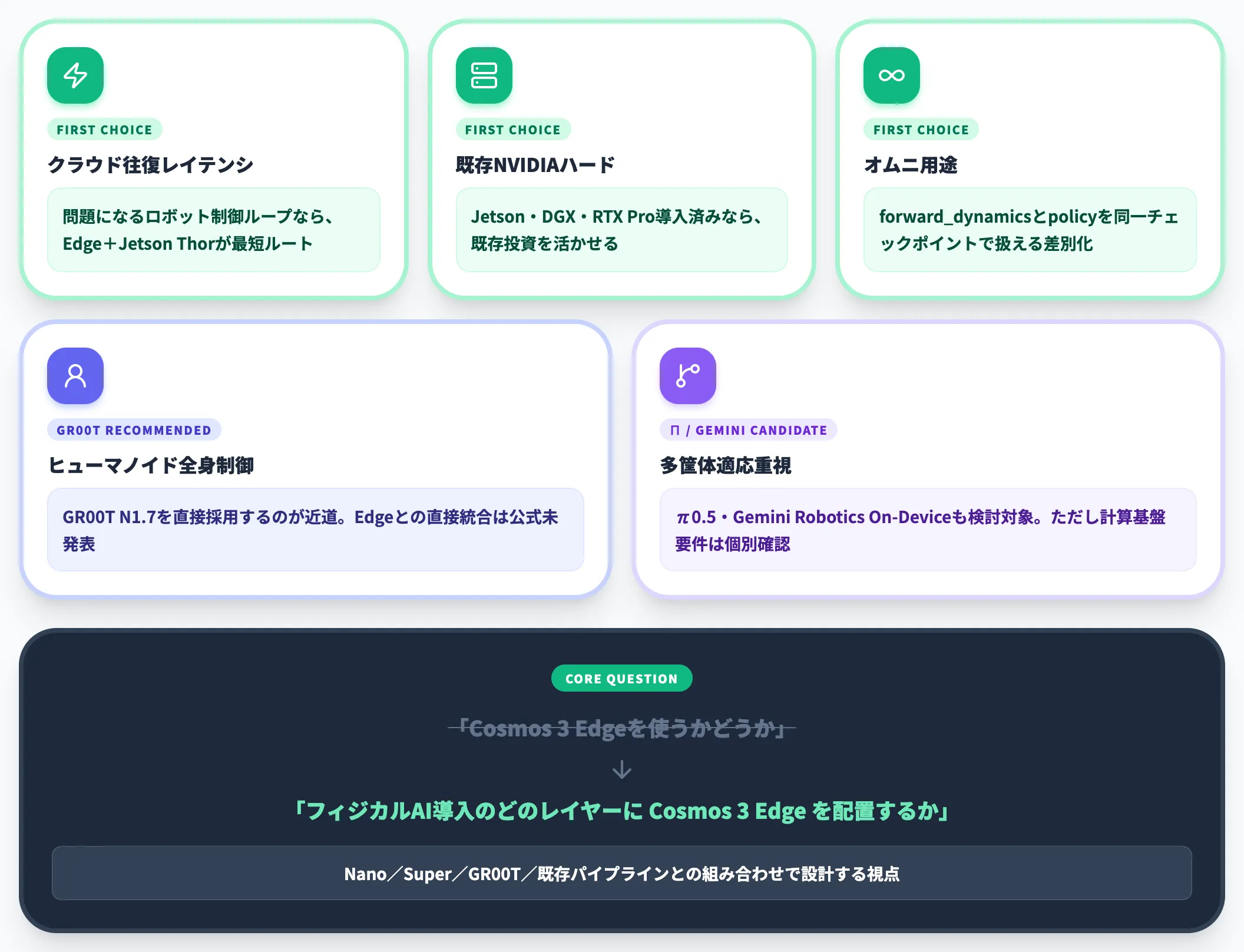Click the down arrow between the two questions
Viewport: 1244px width, 952px height.
click(622, 769)
